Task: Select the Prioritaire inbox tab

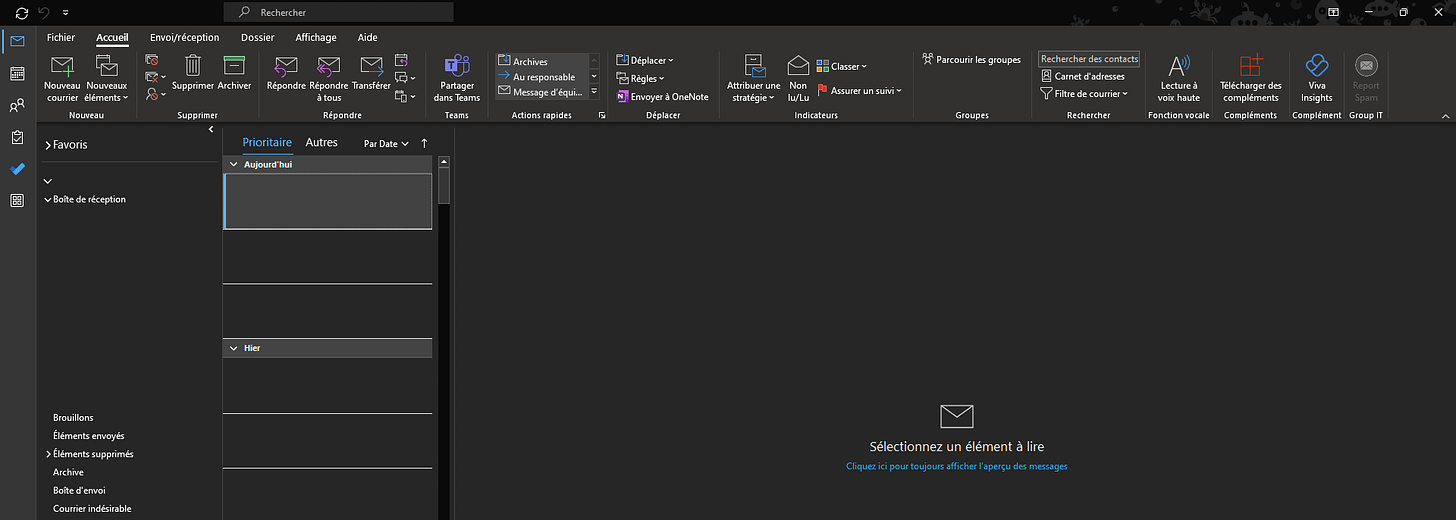Action: pos(267,143)
